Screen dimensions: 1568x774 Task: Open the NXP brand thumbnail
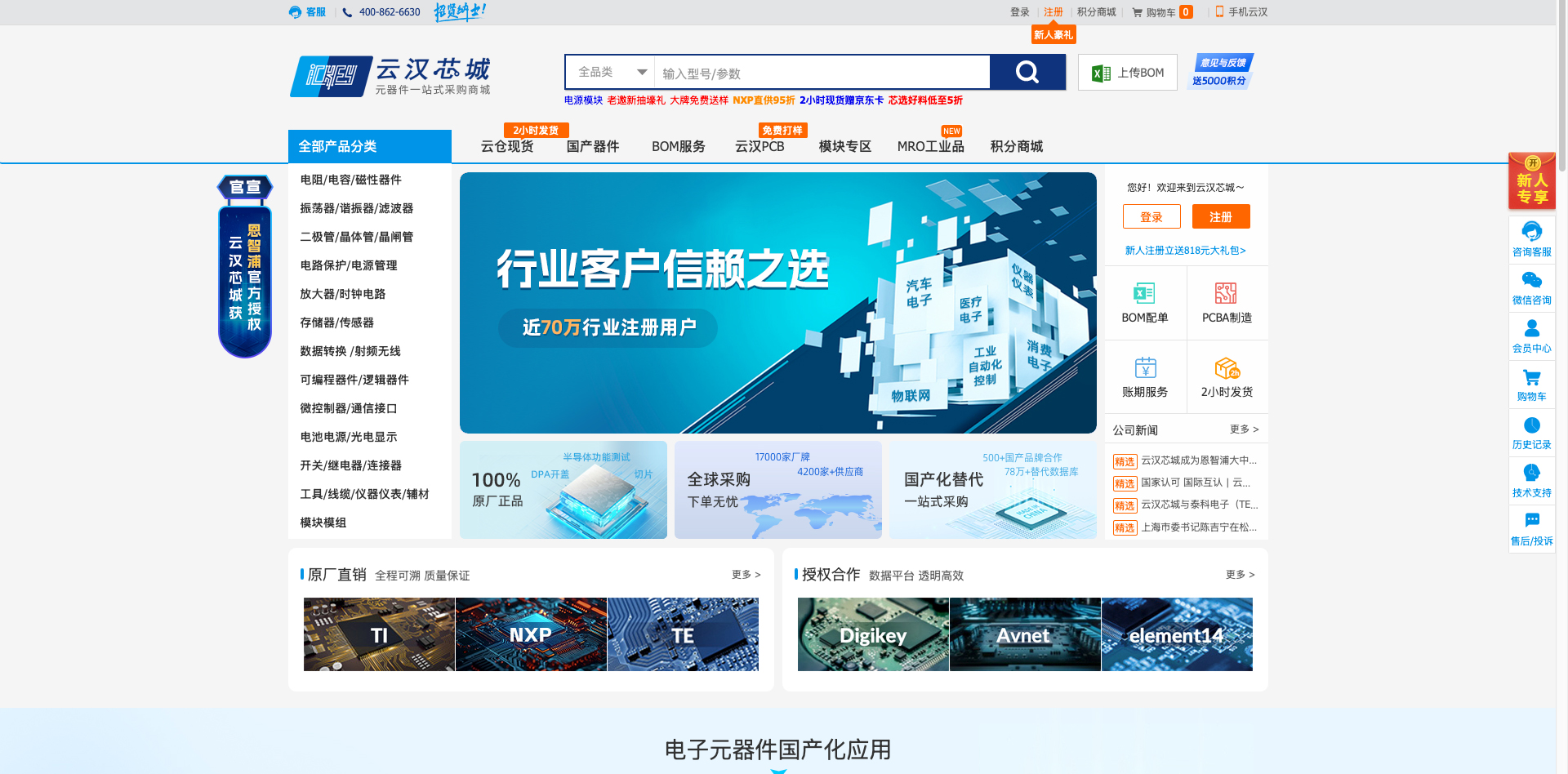(x=531, y=634)
